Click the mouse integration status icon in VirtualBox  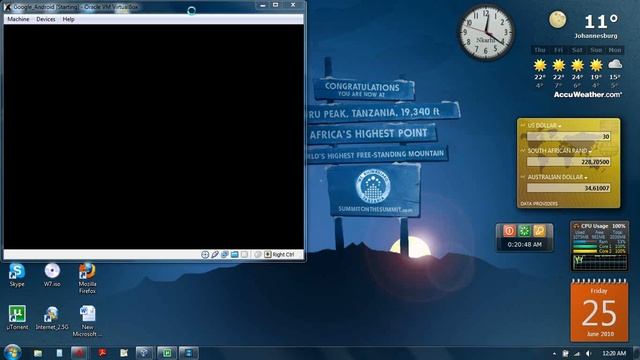point(258,254)
